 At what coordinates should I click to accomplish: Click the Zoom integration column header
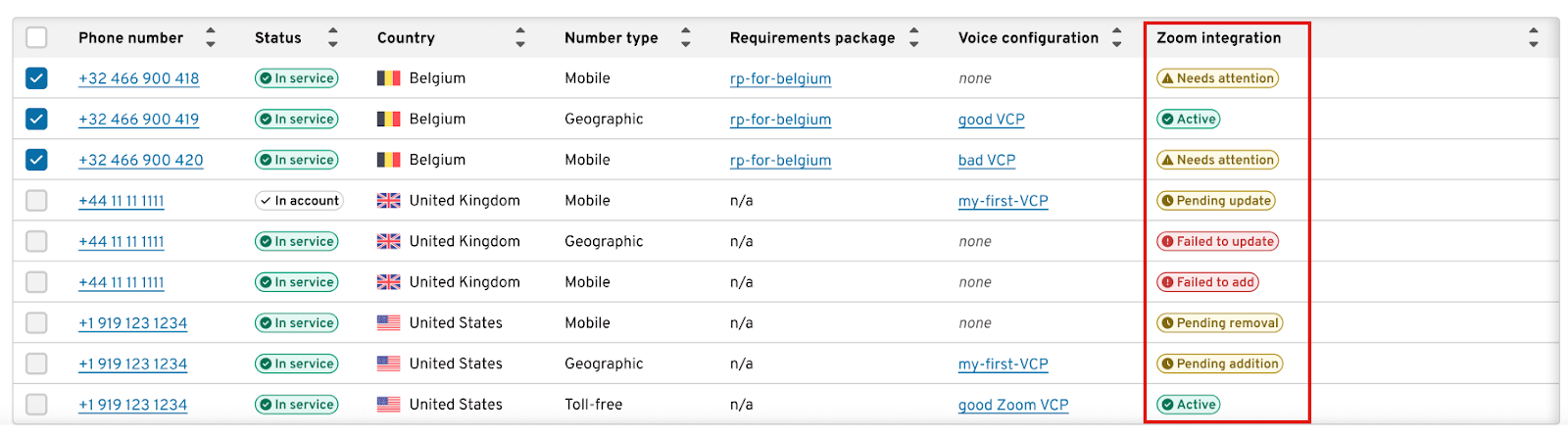[1218, 37]
